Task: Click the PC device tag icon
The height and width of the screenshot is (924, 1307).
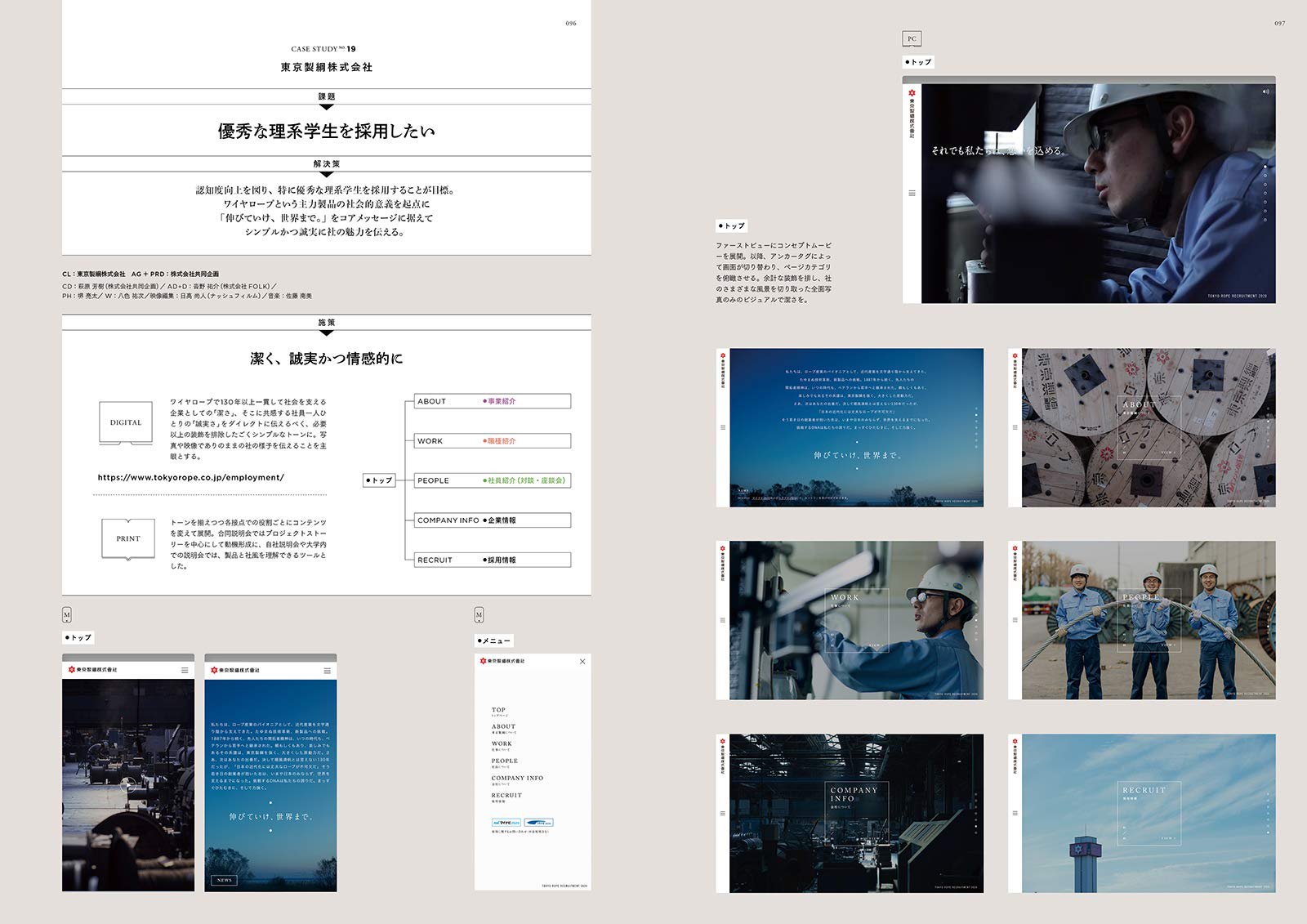Action: (912, 38)
